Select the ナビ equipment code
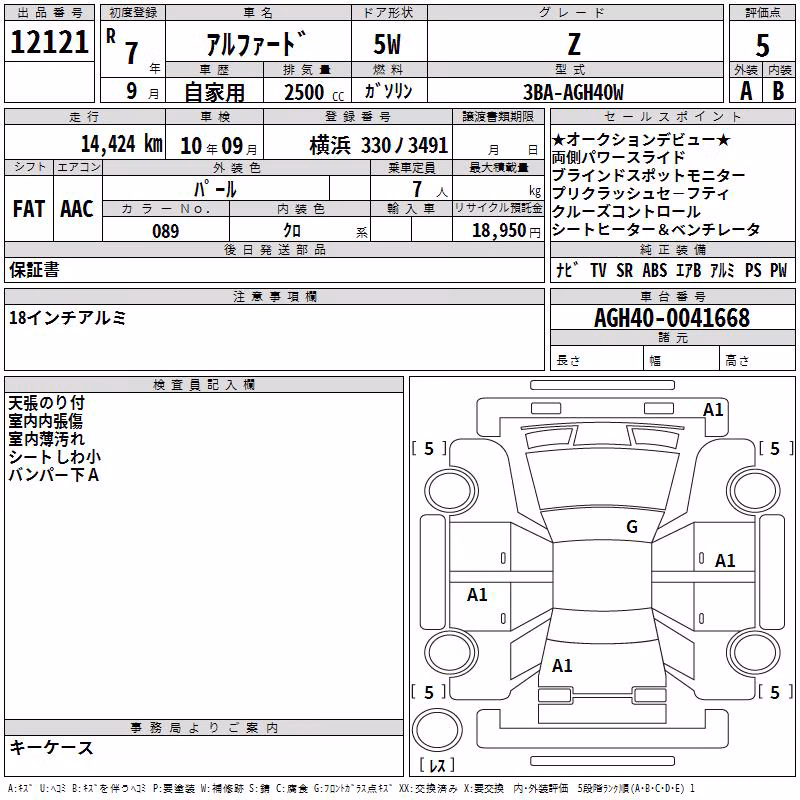 coord(567,270)
